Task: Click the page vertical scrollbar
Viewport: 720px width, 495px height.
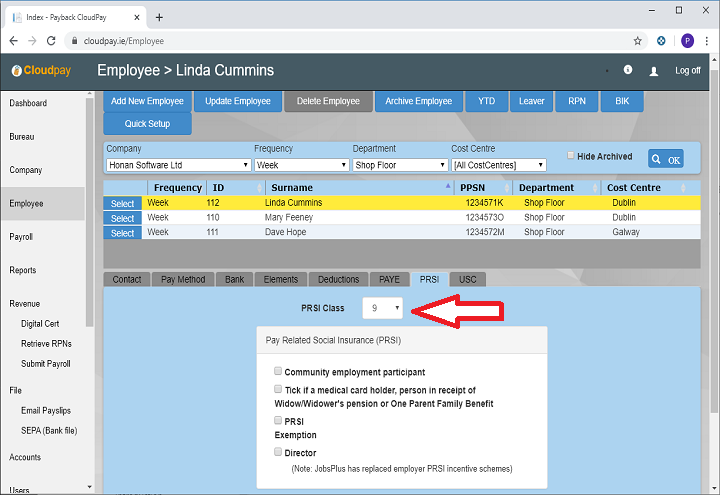Action: pos(713,250)
